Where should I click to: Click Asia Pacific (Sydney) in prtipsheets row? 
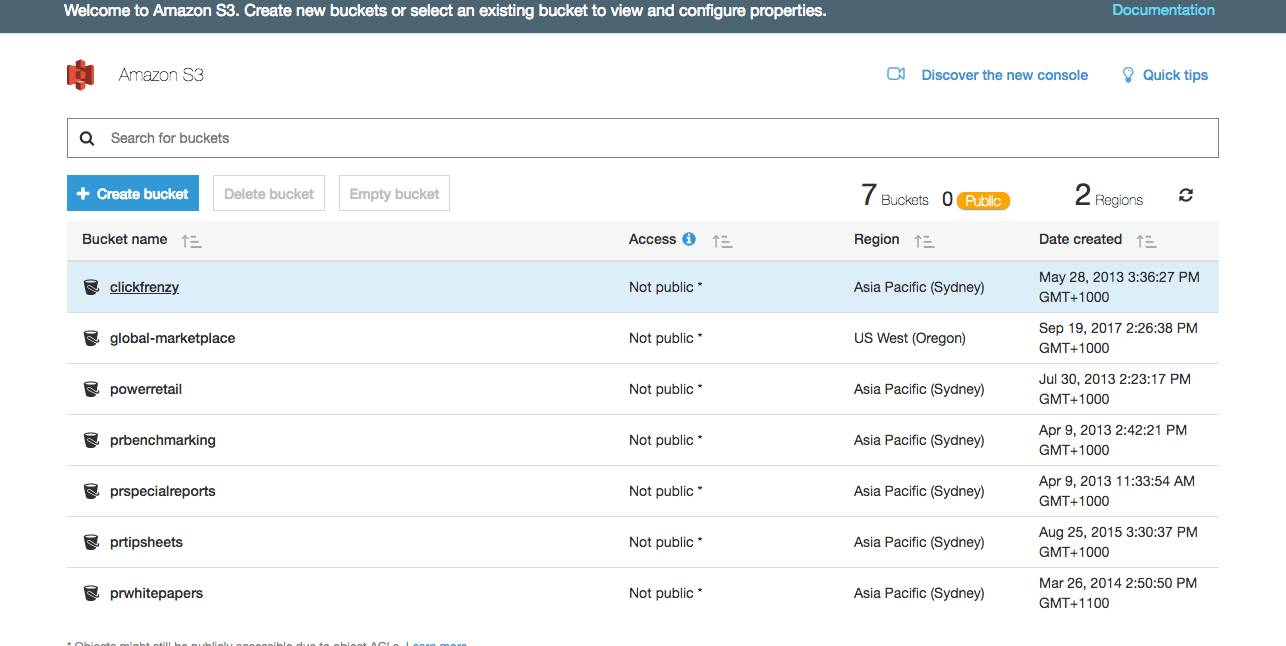(919, 542)
